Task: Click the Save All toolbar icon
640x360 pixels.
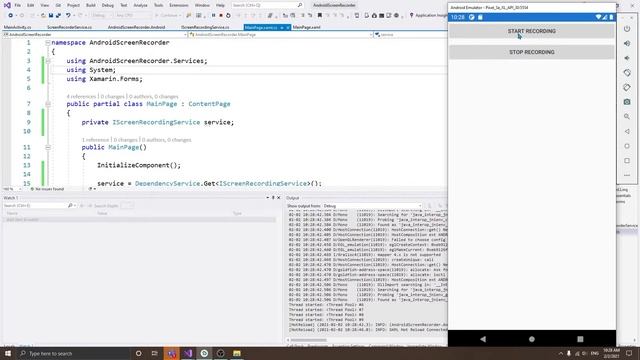Action: click(58, 16)
